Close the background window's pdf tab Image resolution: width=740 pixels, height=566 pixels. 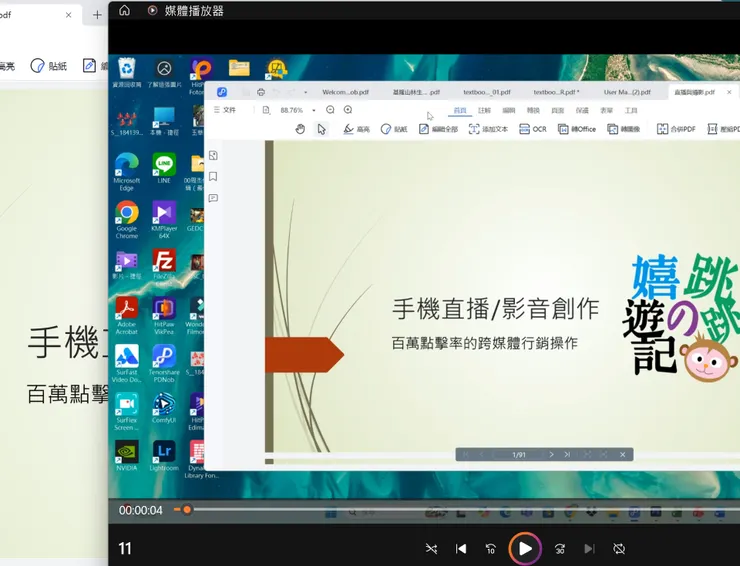[x=68, y=15]
